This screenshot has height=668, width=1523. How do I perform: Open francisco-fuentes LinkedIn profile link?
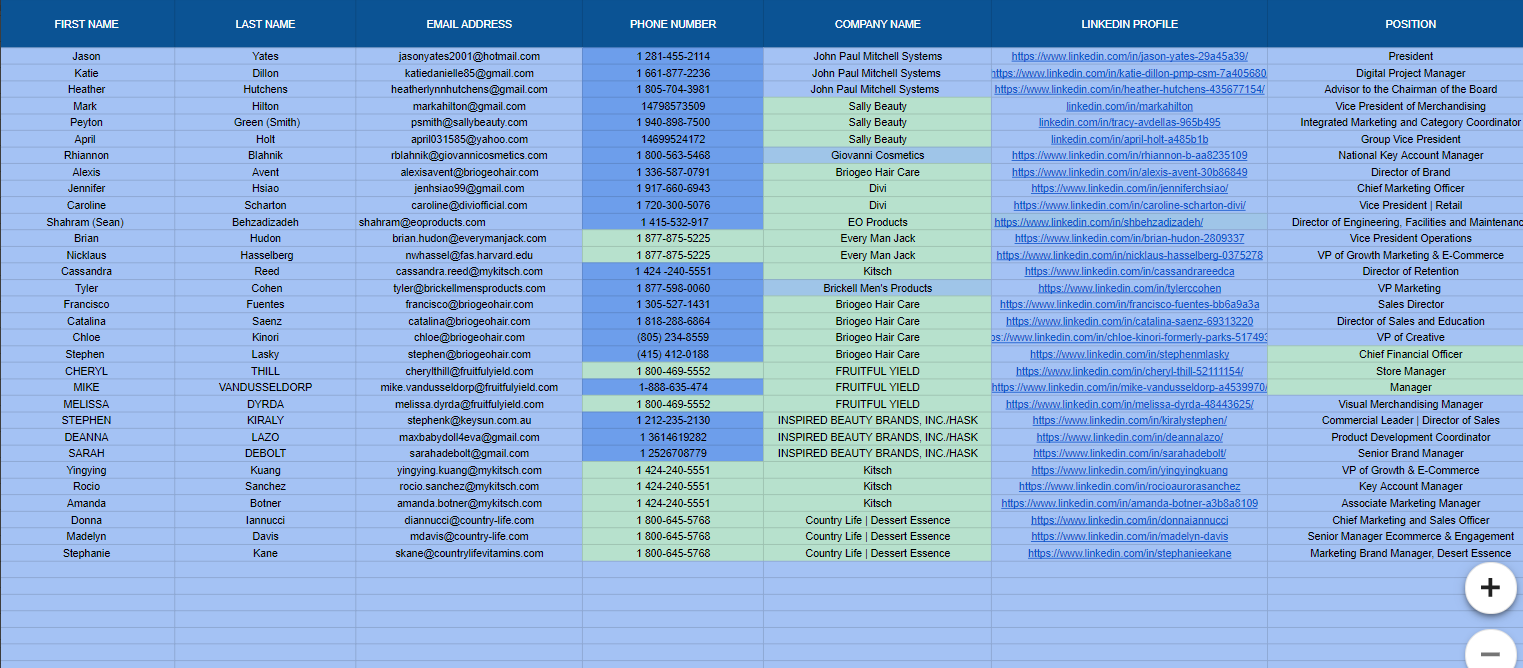[x=1130, y=305]
